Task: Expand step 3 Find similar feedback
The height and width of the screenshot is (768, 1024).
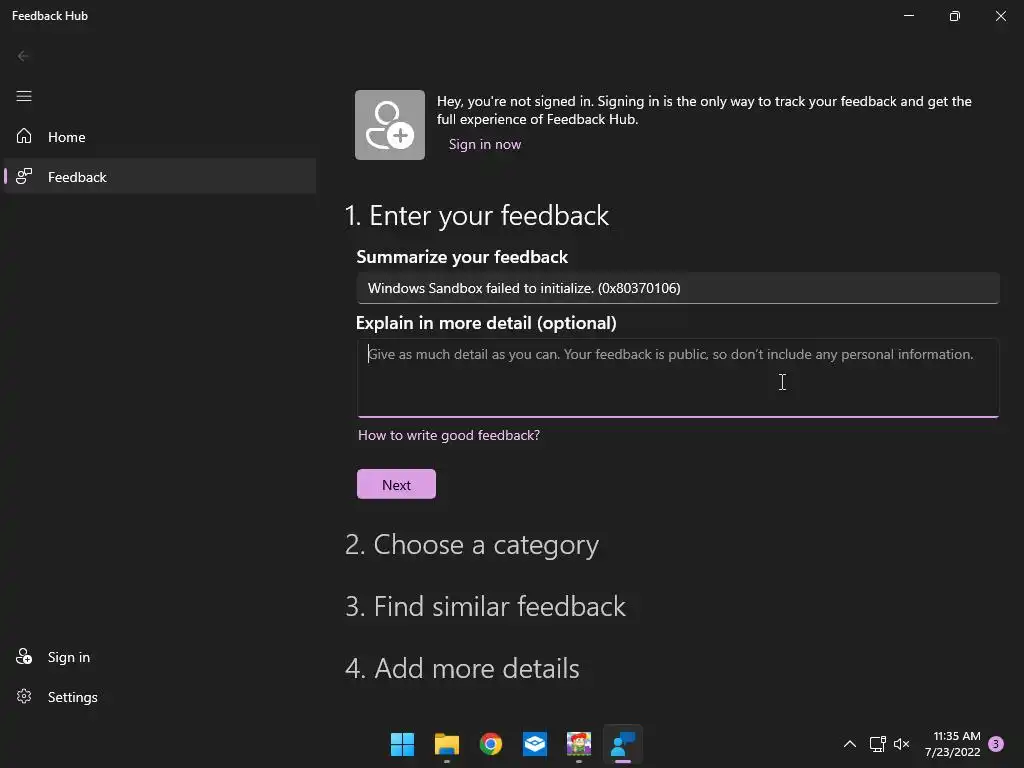Action: pos(485,607)
